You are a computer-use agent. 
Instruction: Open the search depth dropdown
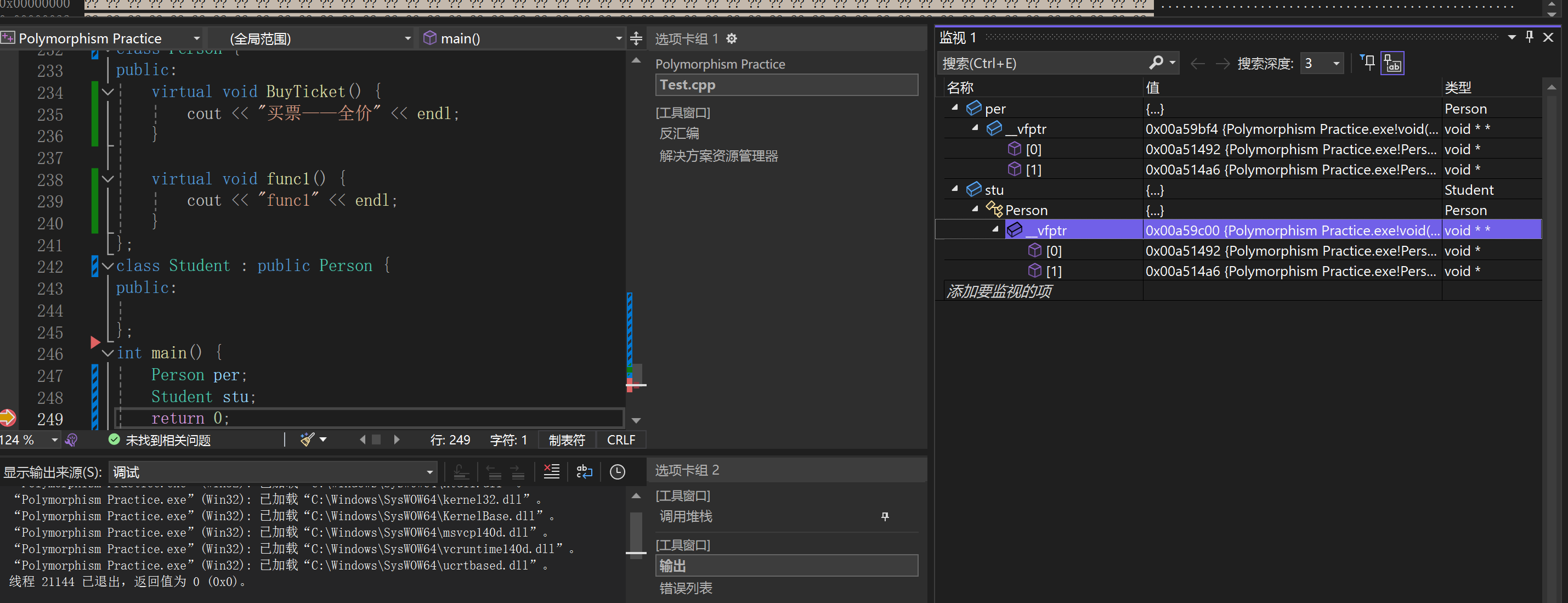click(x=1336, y=63)
